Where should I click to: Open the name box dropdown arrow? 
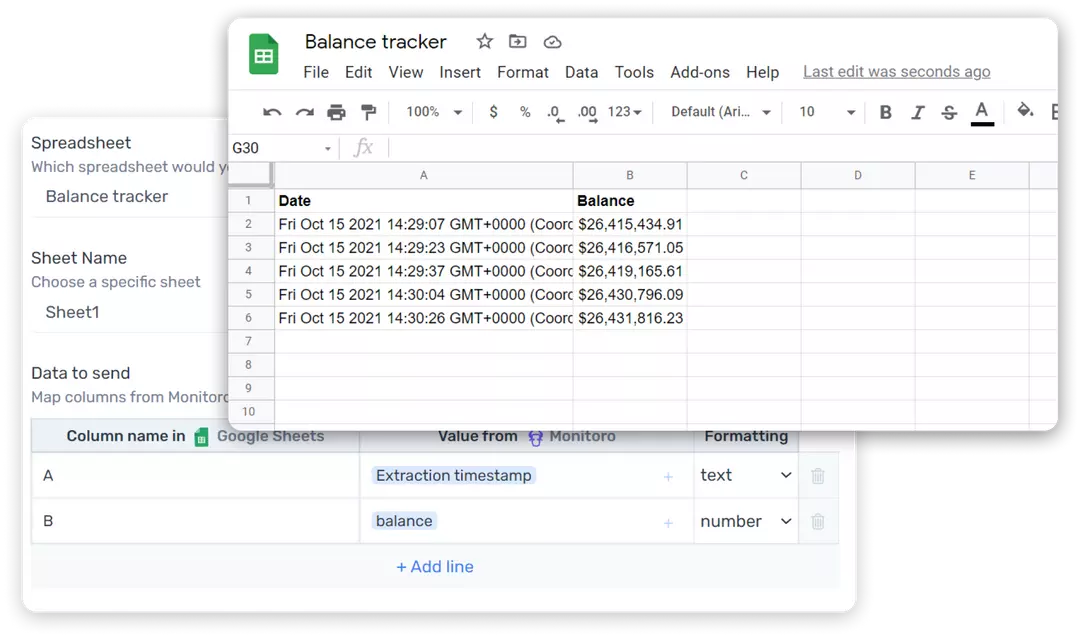[328, 149]
